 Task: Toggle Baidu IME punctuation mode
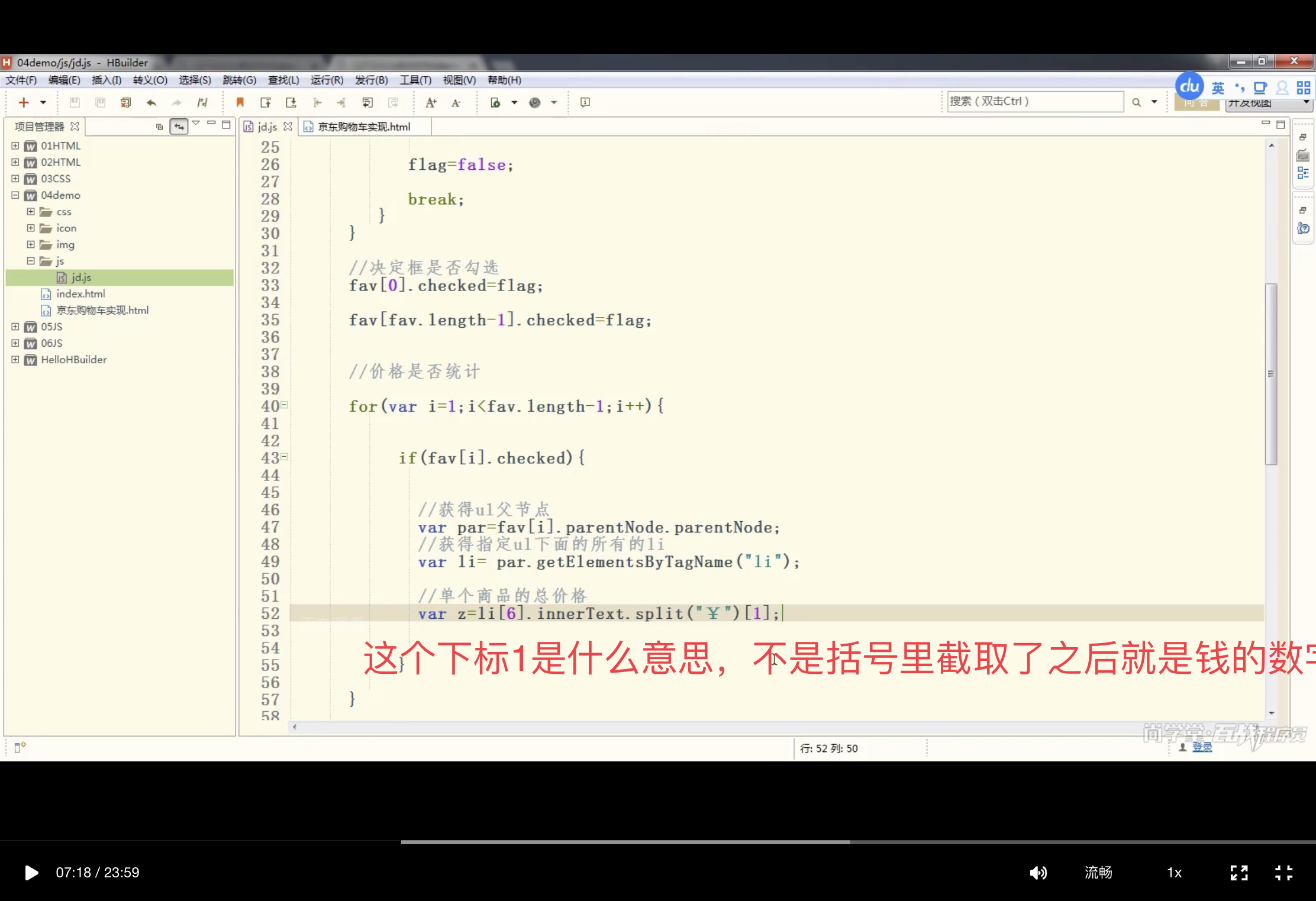(x=1240, y=88)
